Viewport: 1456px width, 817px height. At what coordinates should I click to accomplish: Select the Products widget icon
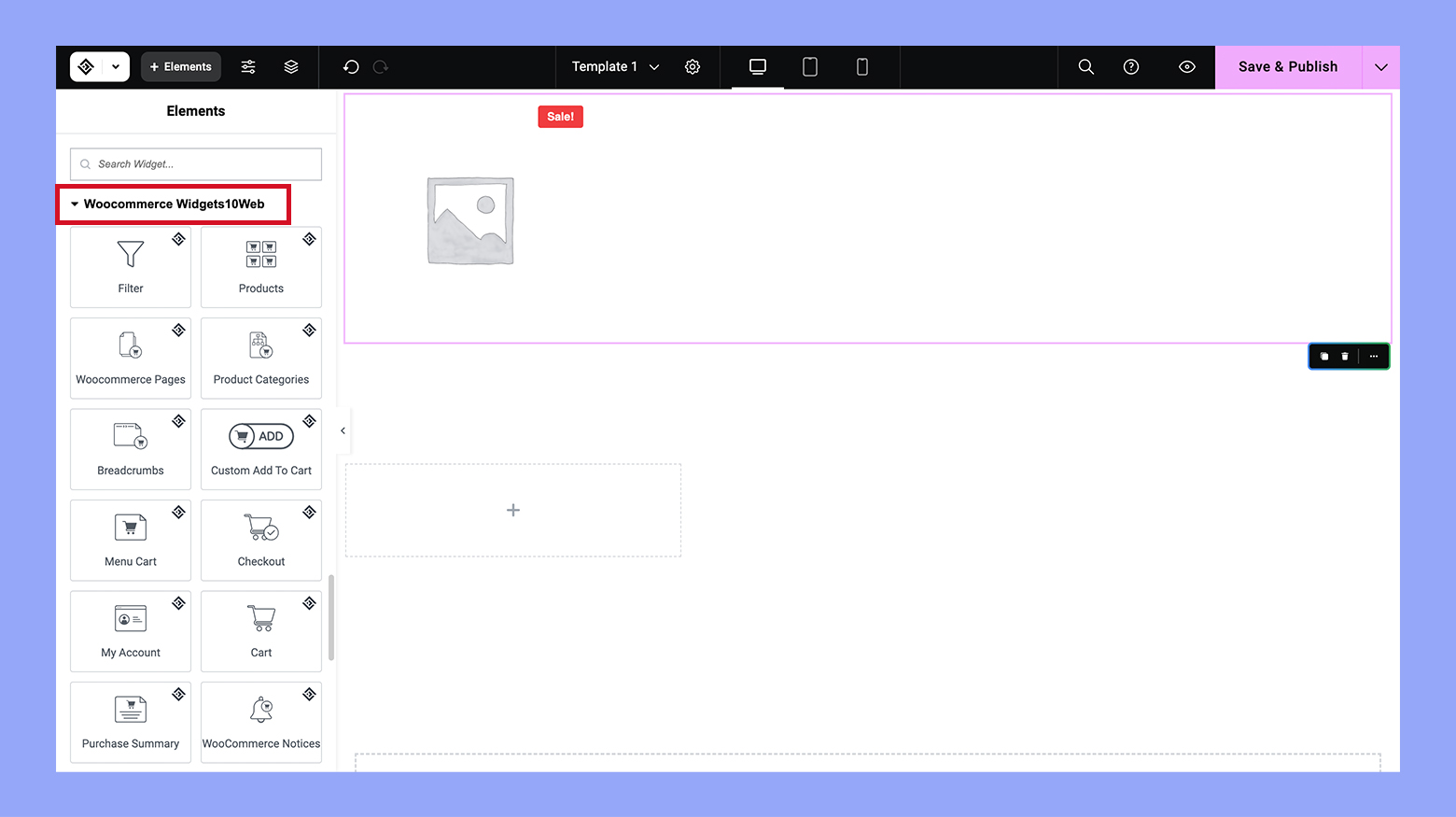tap(260, 266)
